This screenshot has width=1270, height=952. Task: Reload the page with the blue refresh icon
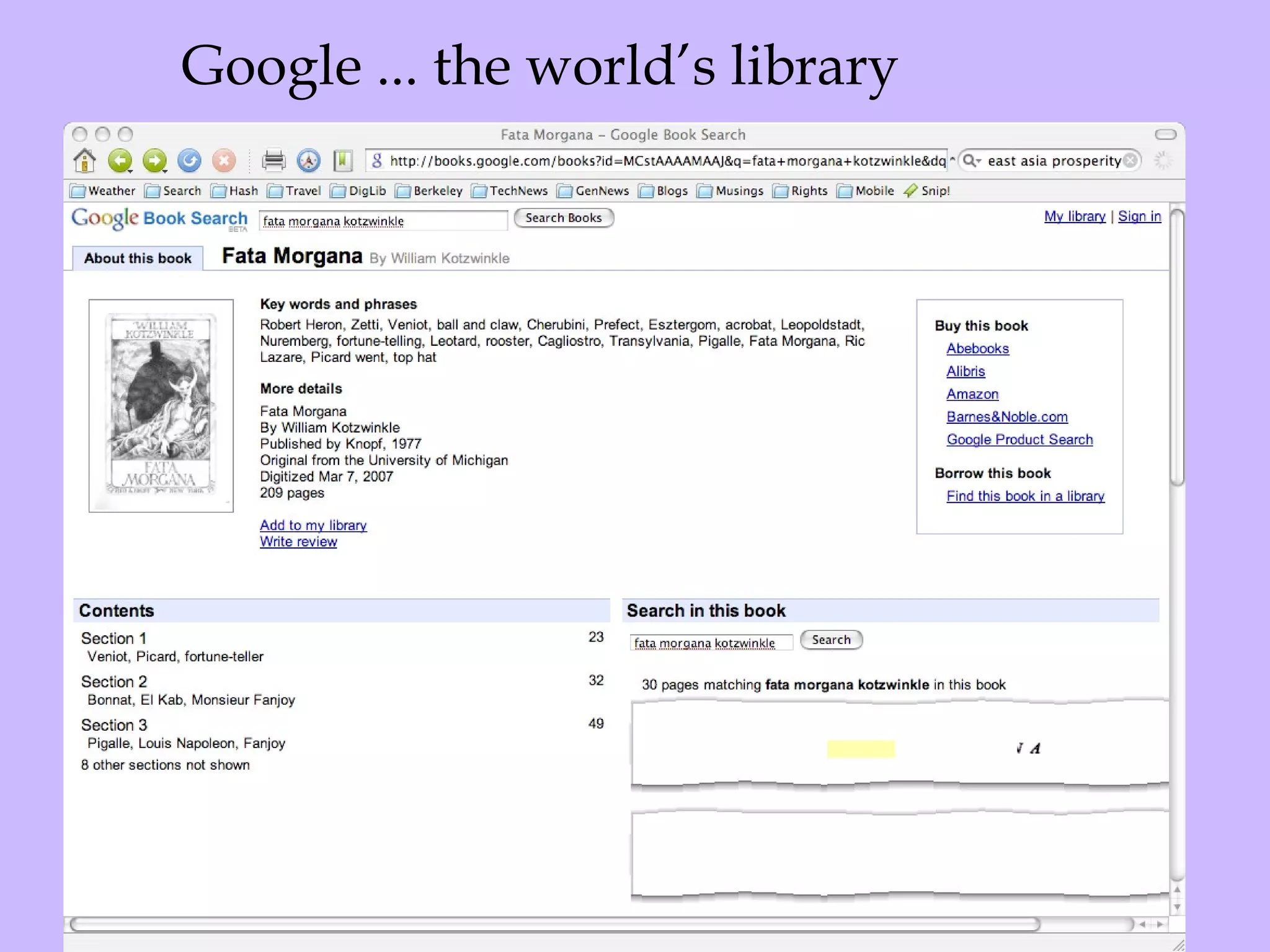click(189, 161)
